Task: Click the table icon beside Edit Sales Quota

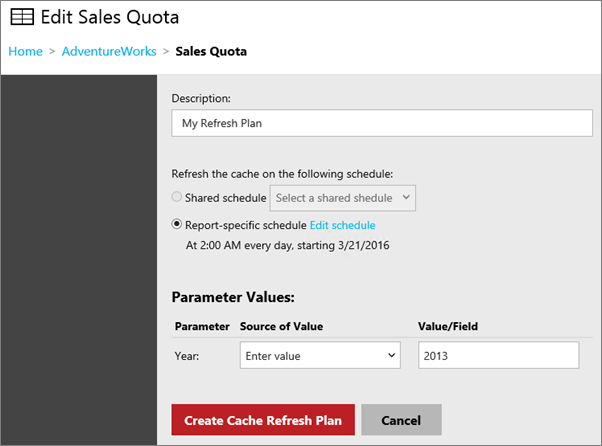Action: pyautogui.click(x=21, y=17)
